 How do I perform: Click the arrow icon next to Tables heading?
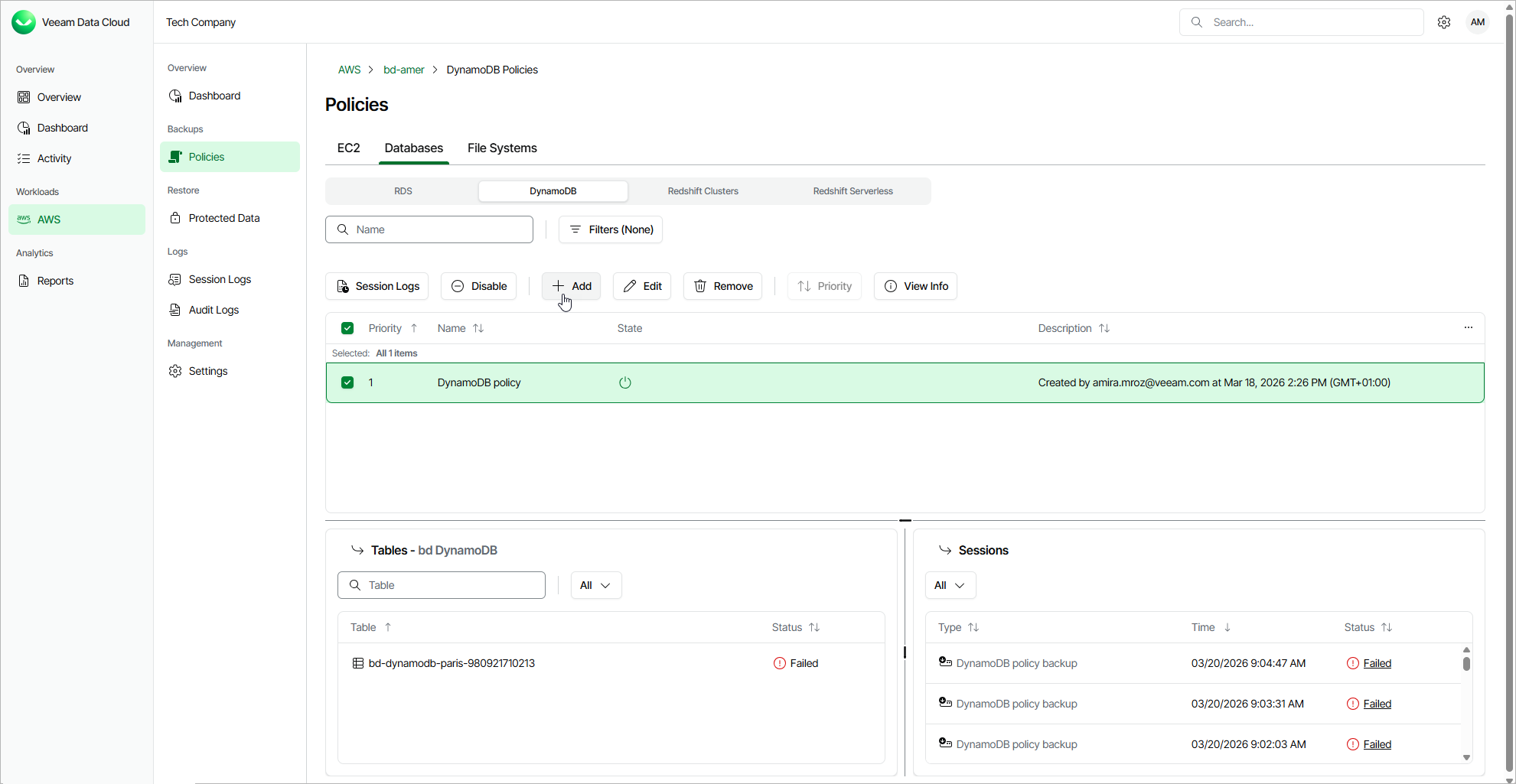[x=357, y=550]
